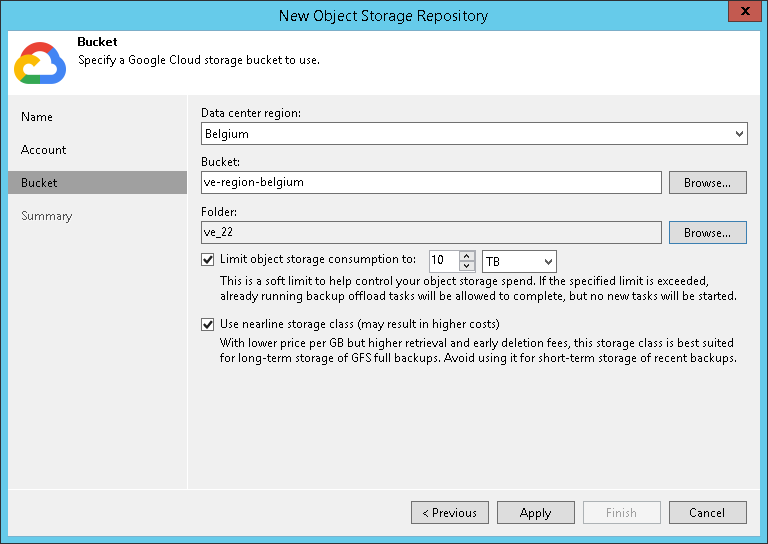Increase storage limit with up arrow
Viewport: 768px width, 544px height.
(467, 256)
